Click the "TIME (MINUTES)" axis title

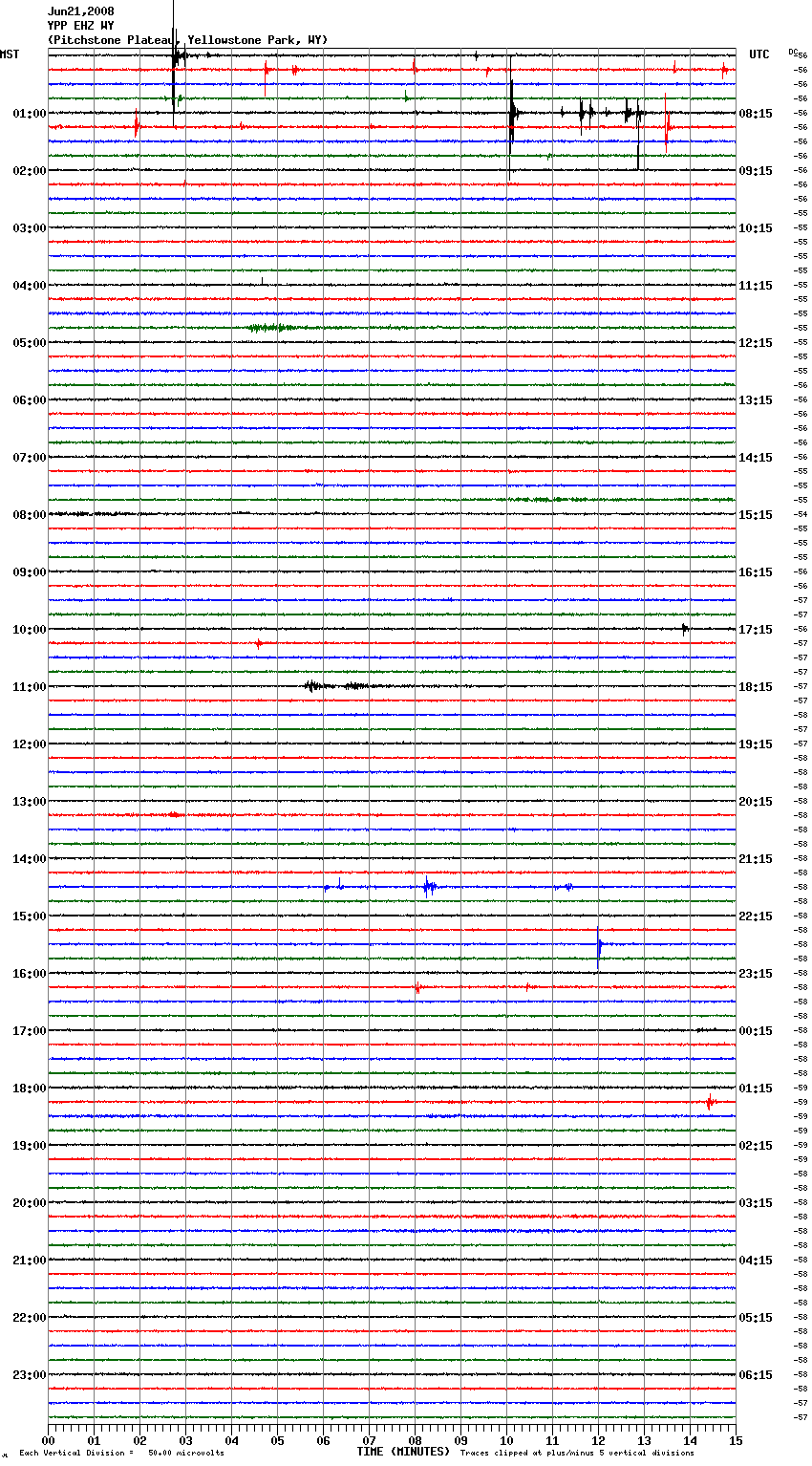tap(403, 1452)
